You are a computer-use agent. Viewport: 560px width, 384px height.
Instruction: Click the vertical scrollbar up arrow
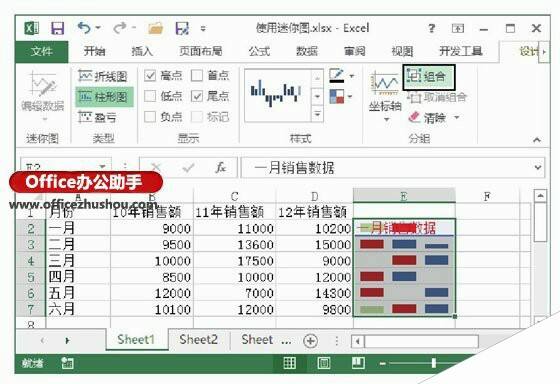(540, 196)
